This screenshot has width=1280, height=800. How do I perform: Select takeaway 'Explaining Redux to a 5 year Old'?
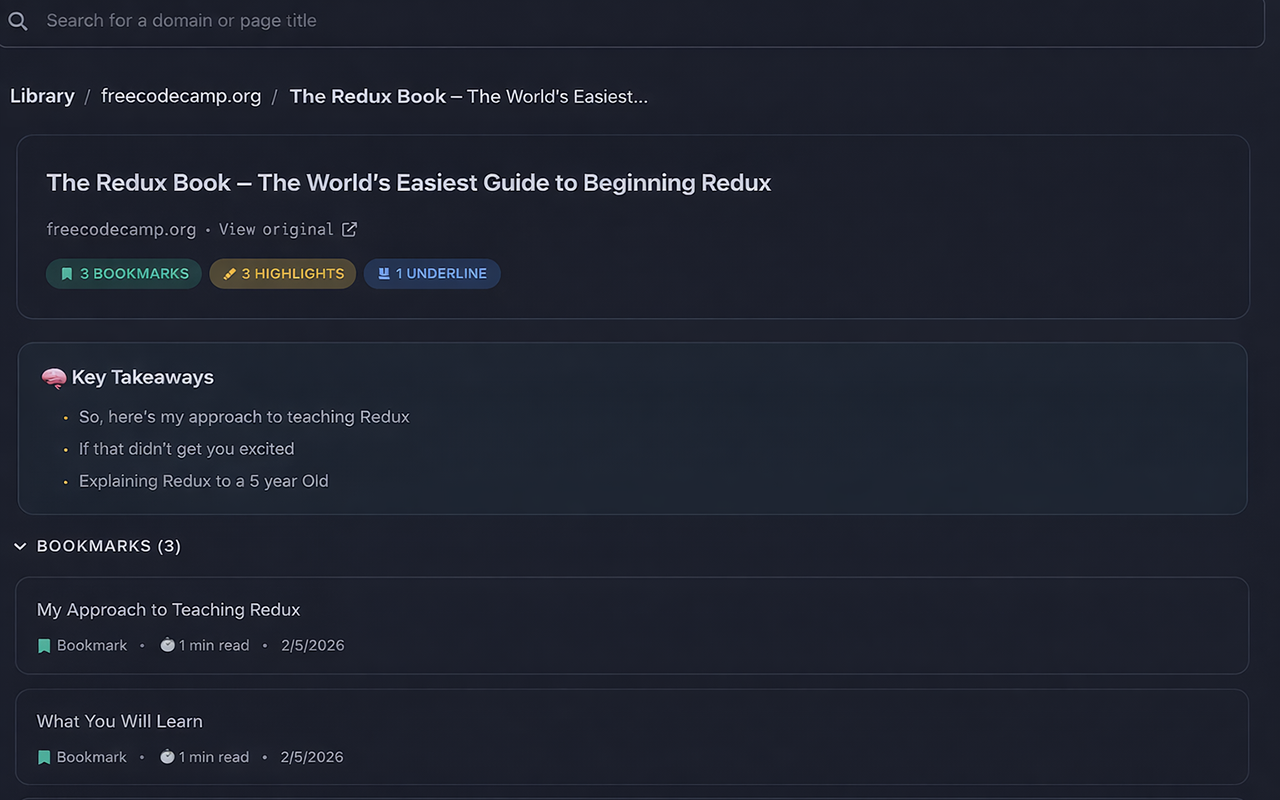(204, 481)
